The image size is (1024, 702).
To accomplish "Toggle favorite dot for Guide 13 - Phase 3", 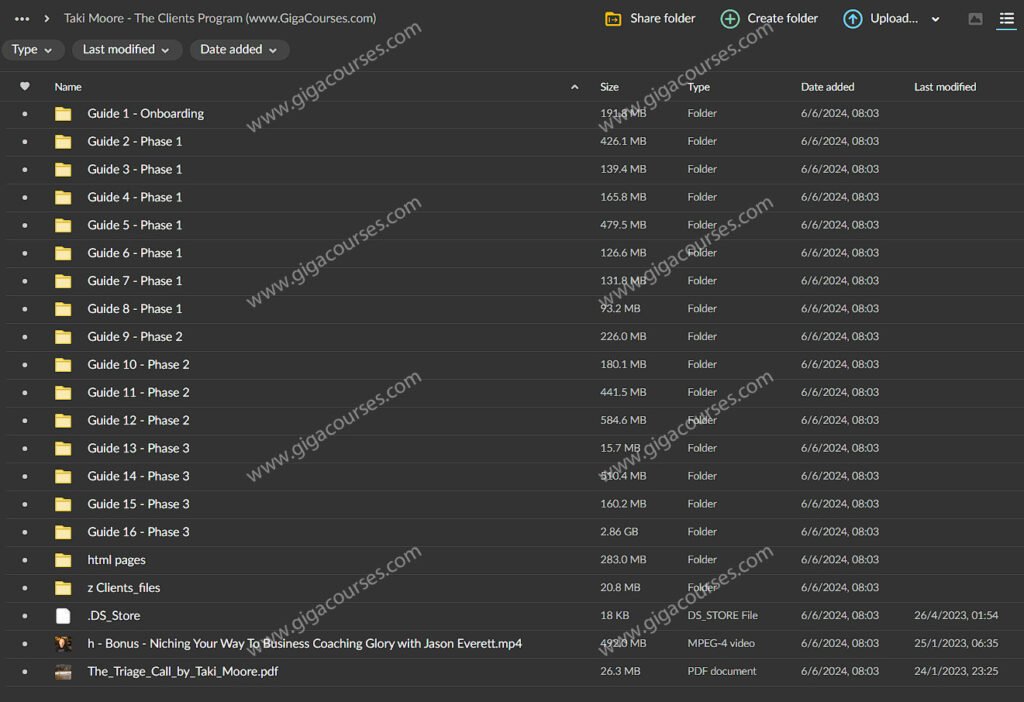I will 25,449.
